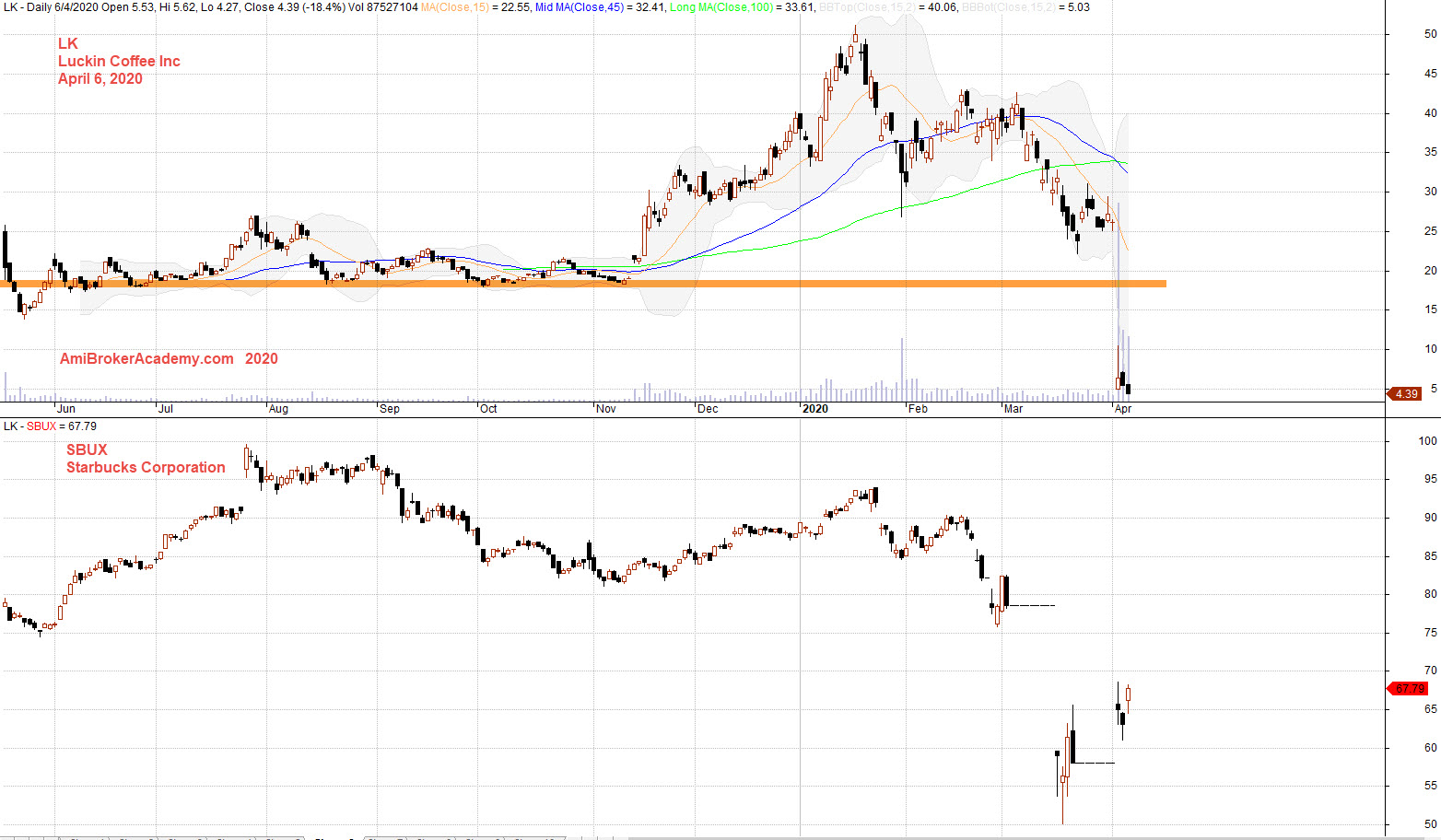The image size is (1441, 840).
Task: Select the orange 'MA(Close,15) = 22.55' legend
Action: pyautogui.click(x=475, y=7)
